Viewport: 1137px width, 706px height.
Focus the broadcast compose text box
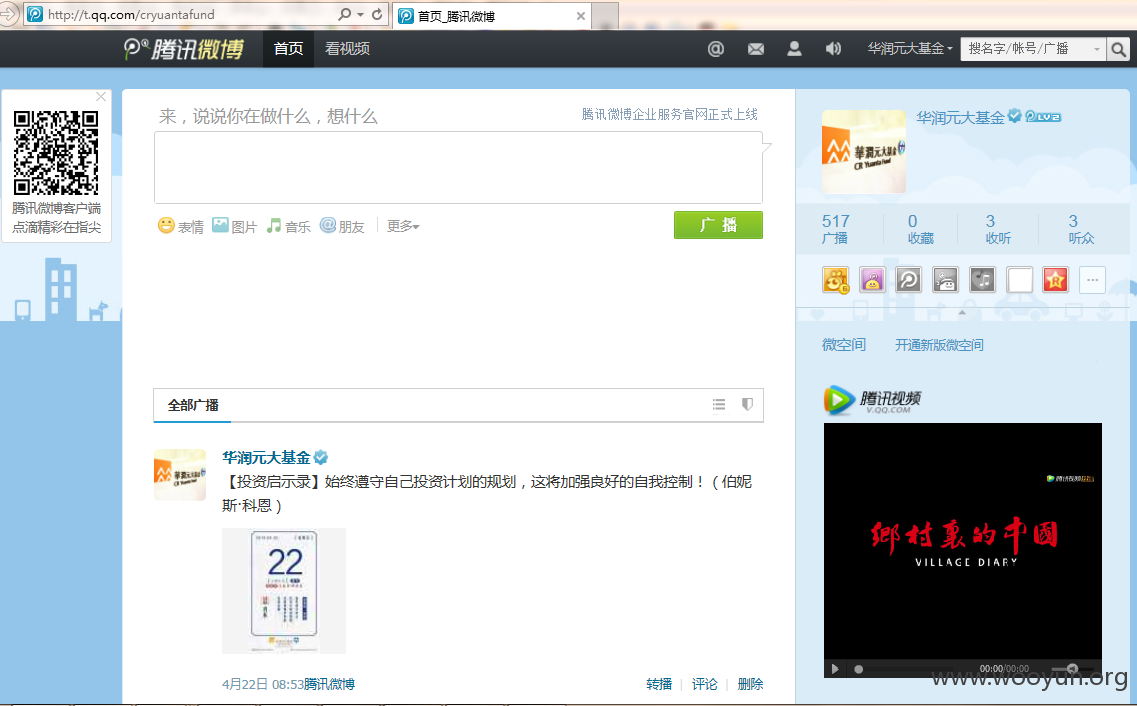pyautogui.click(x=458, y=167)
